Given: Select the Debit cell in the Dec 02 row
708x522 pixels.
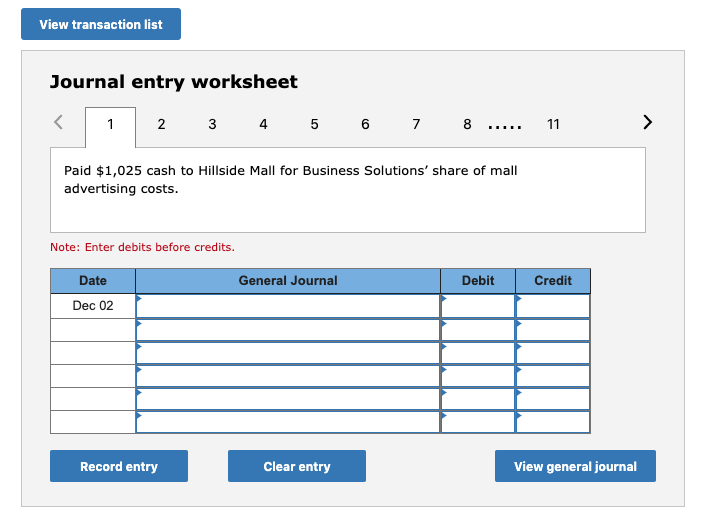Looking at the screenshot, I should click(x=478, y=306).
